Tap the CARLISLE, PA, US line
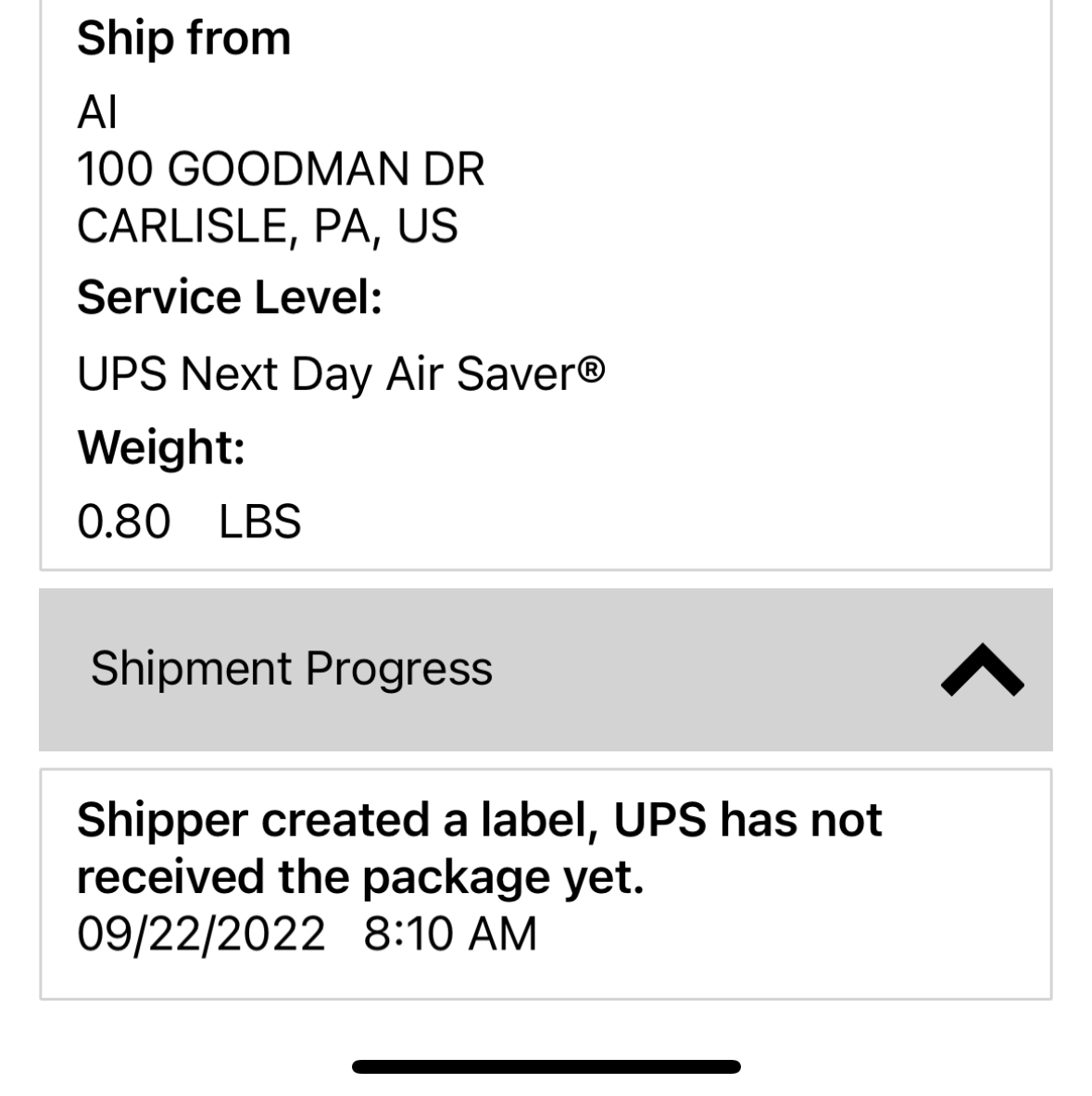The width and height of the screenshot is (1092, 1096). click(267, 226)
